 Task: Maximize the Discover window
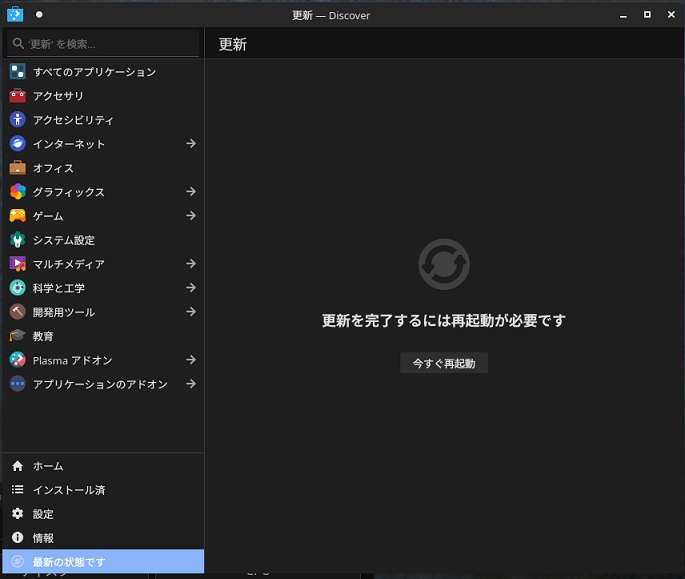[x=647, y=15]
